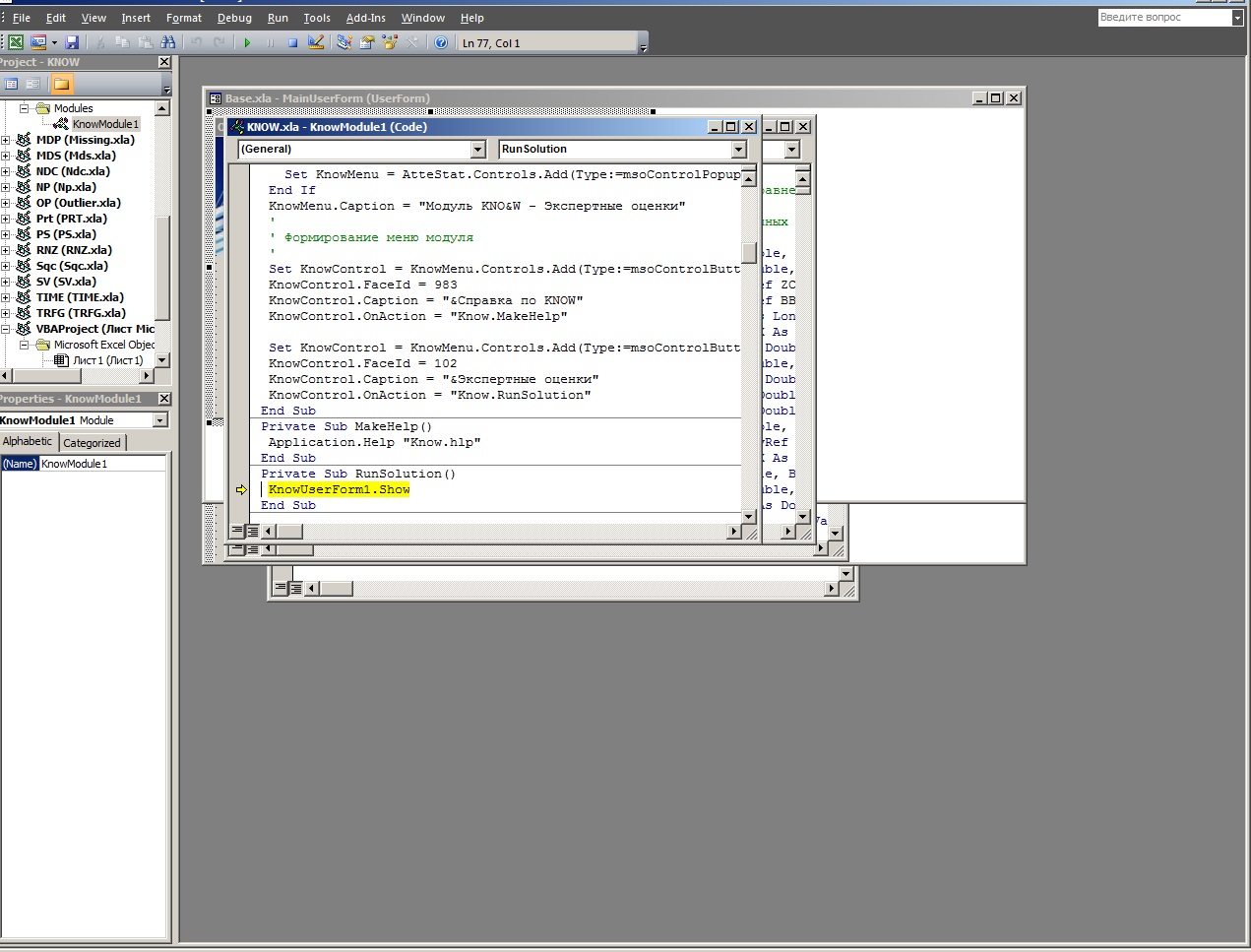Screen dimensions: 1251x952
Task: Click View Object icon in Project panel
Action: tap(32, 84)
